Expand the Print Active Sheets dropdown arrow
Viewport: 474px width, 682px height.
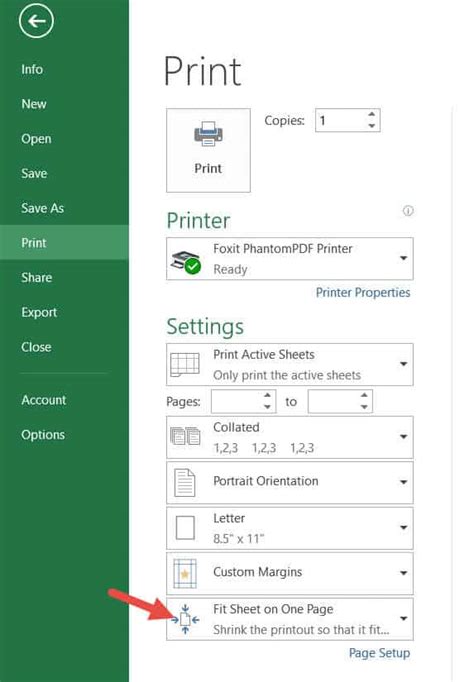(404, 364)
